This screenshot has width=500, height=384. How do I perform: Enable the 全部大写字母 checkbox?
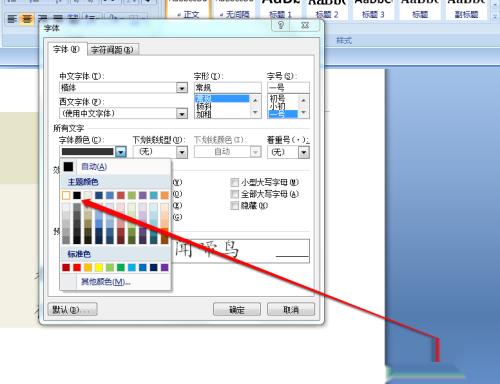235,194
